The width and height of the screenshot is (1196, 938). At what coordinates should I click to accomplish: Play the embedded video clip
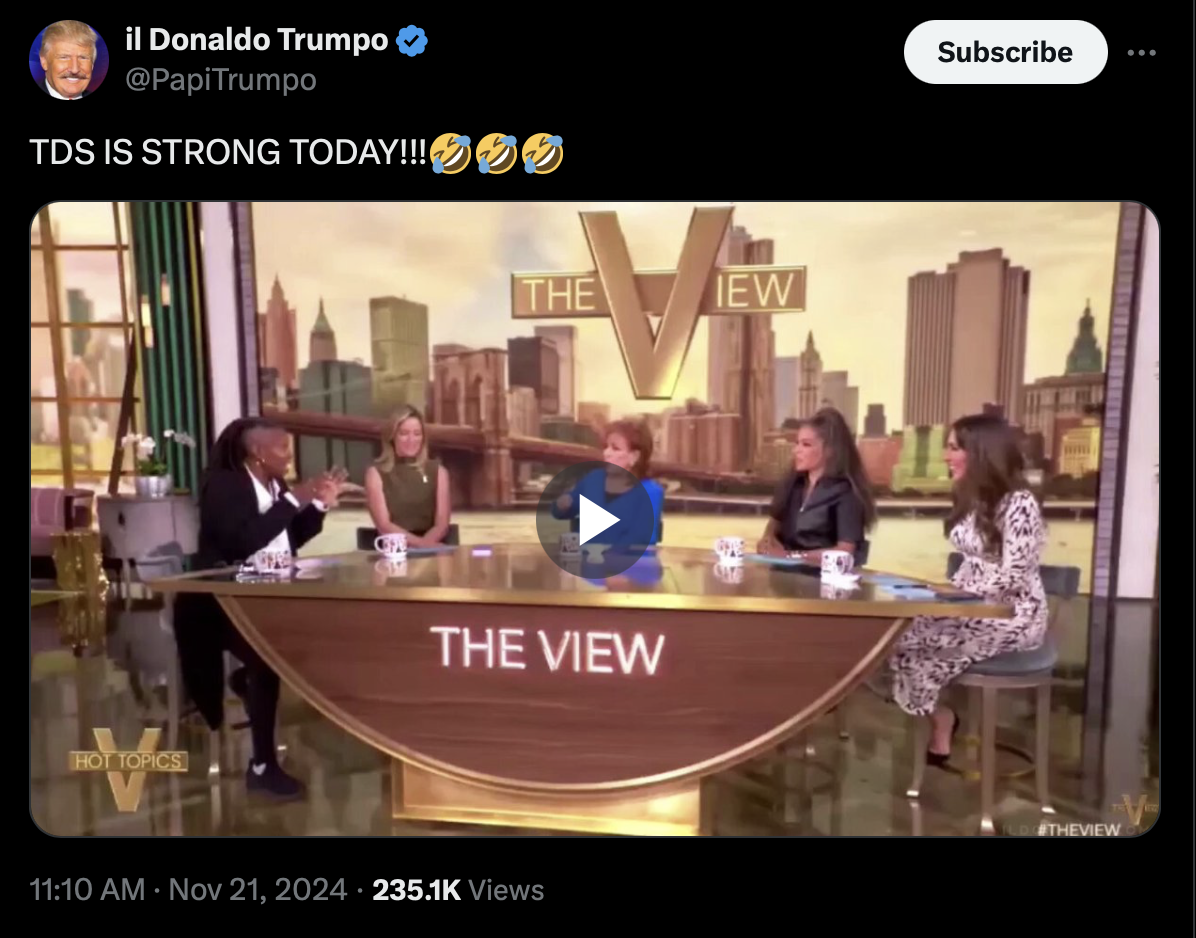595,520
